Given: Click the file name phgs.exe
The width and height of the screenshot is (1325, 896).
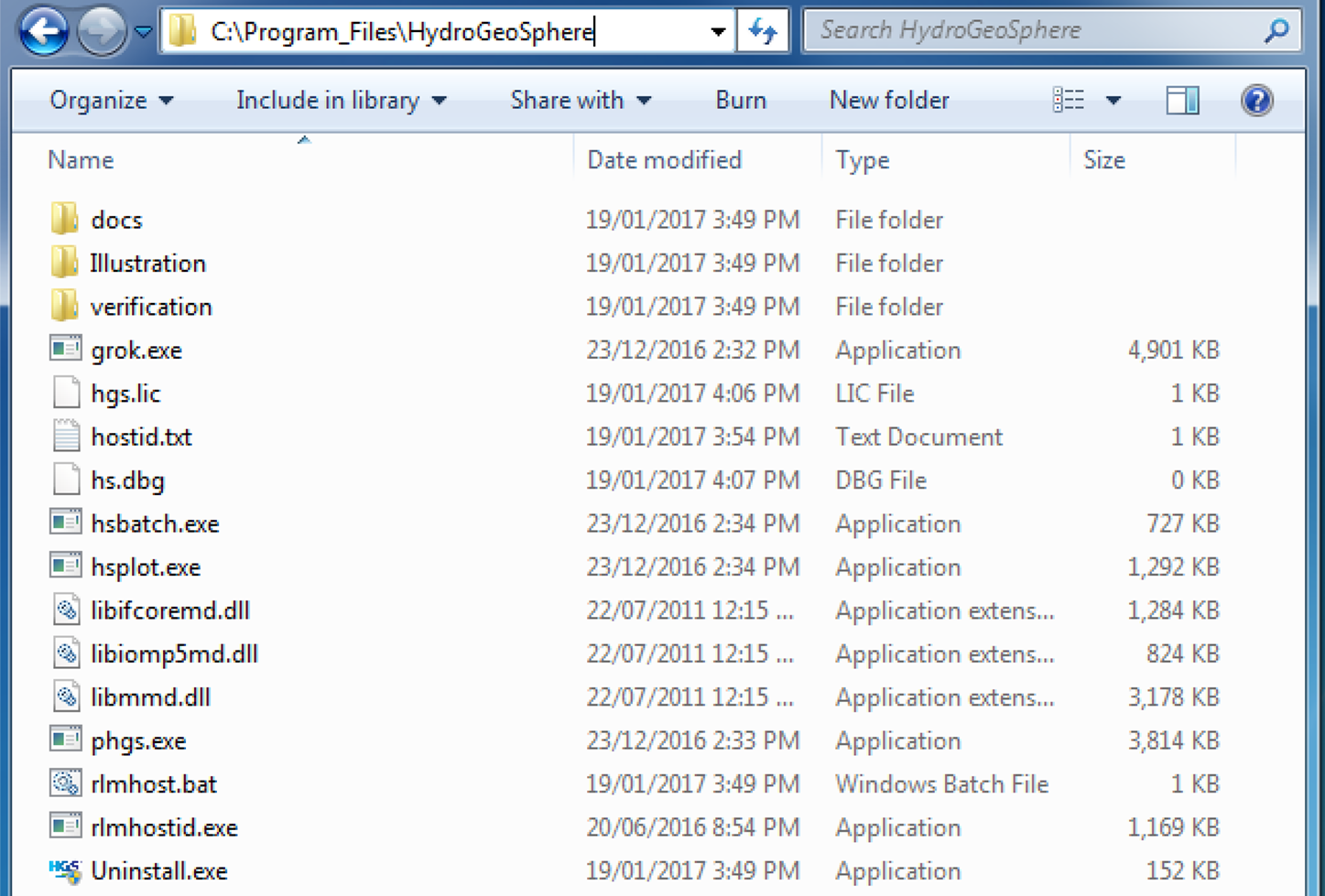Looking at the screenshot, I should point(138,741).
